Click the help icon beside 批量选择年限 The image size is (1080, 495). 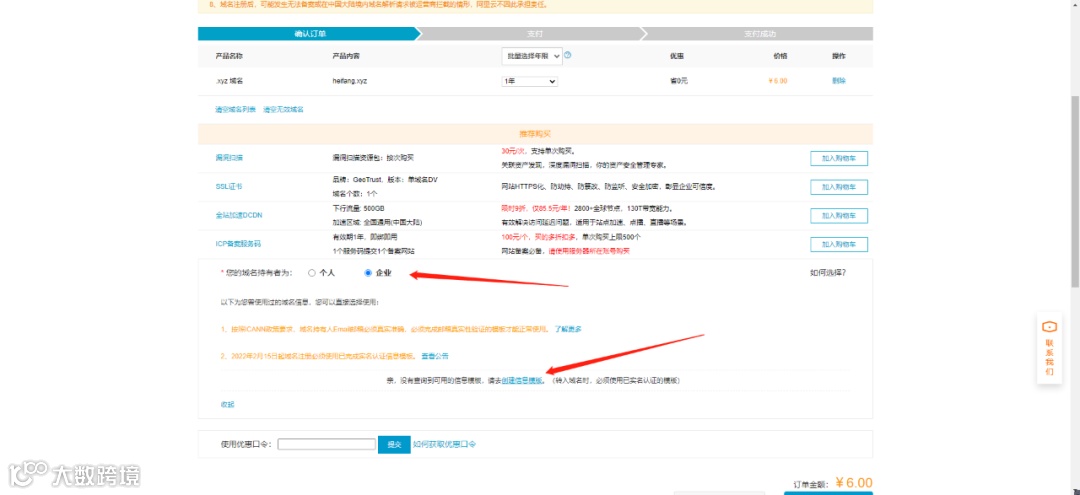568,55
